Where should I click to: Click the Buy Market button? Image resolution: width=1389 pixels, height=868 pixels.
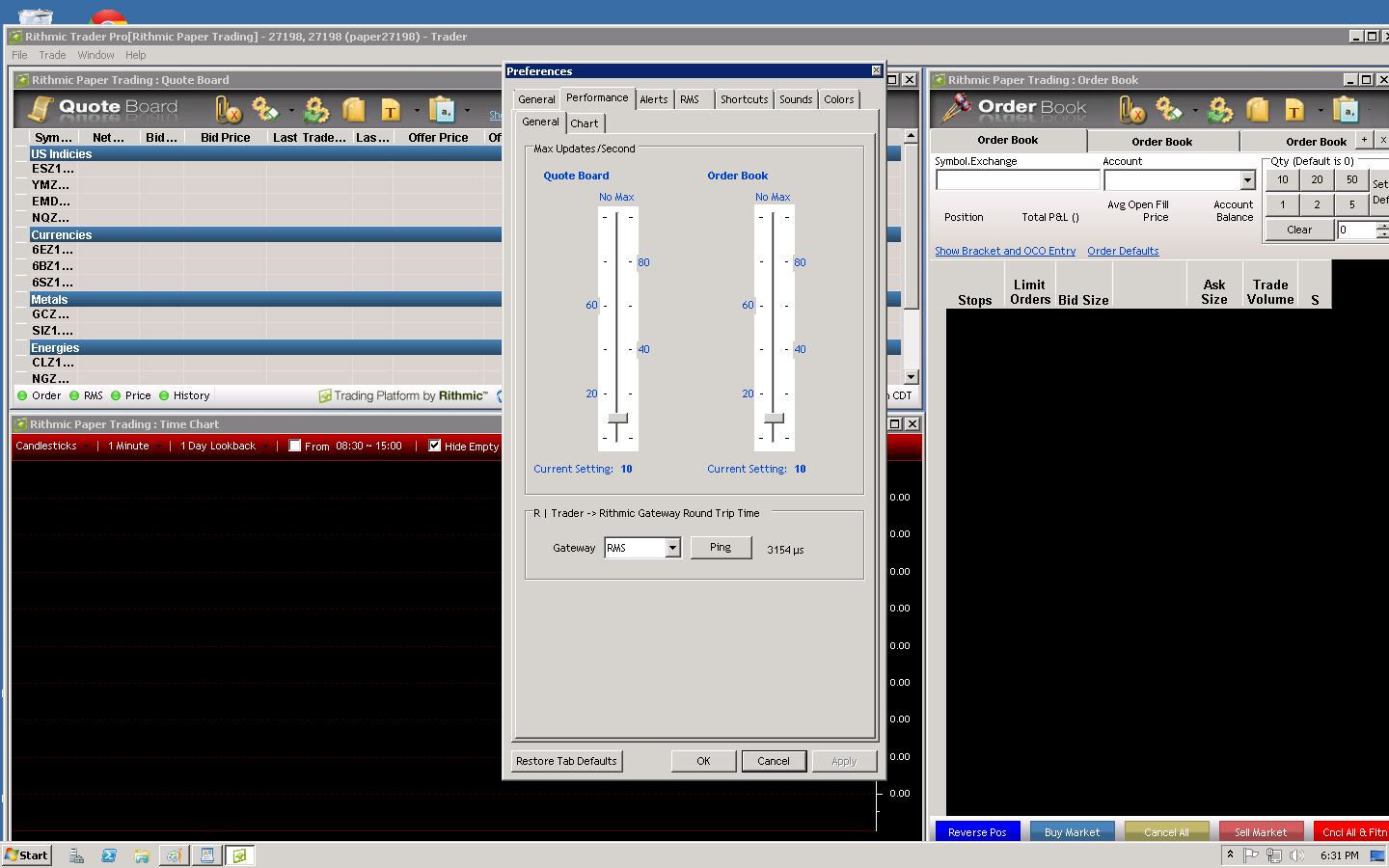(1072, 831)
